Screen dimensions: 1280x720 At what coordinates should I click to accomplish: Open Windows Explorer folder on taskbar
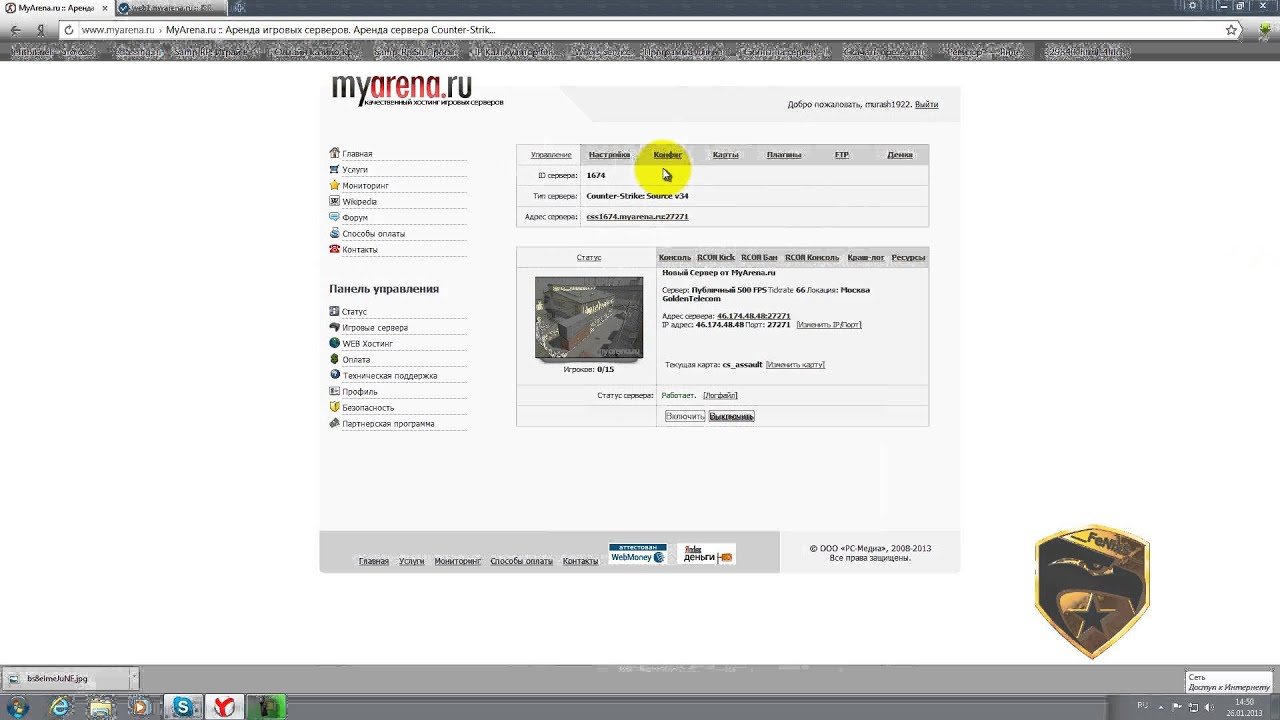click(101, 707)
